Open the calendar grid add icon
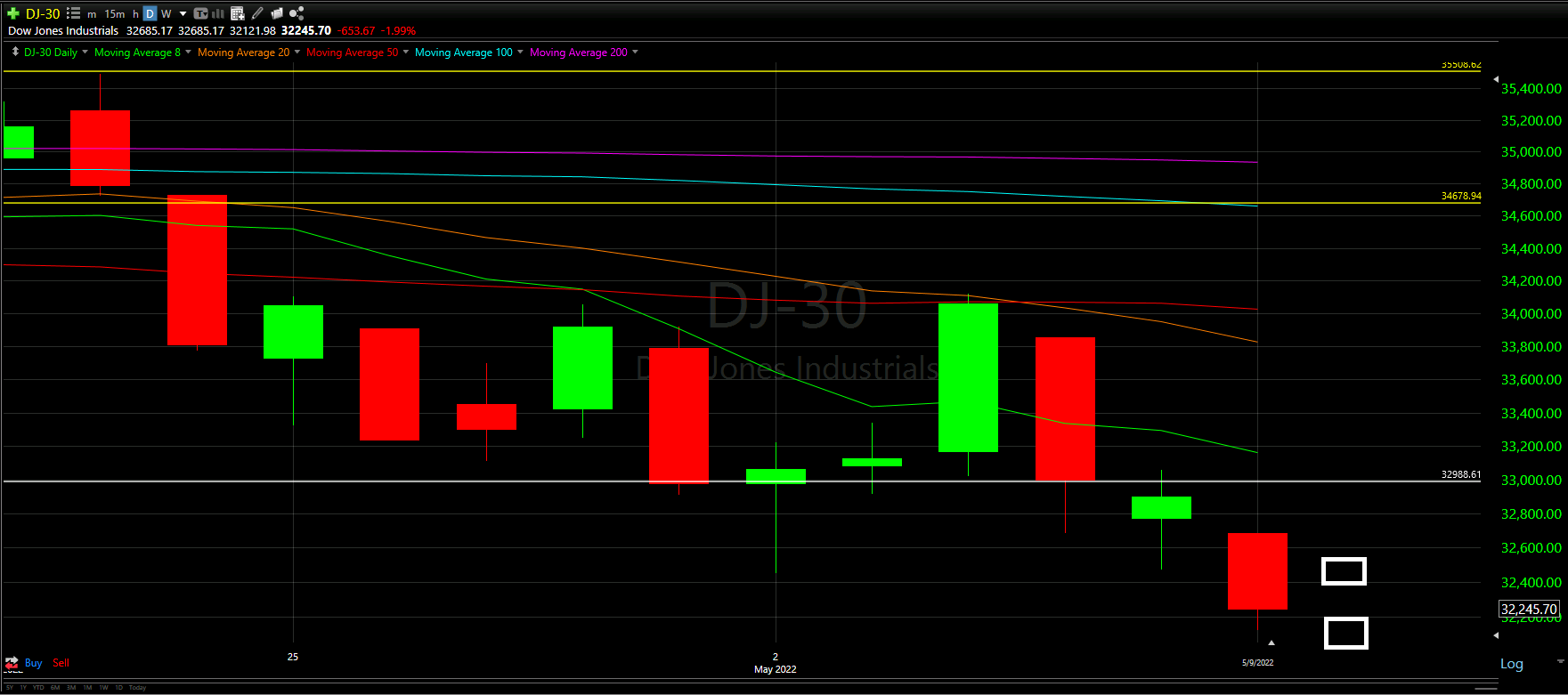1568x695 pixels. click(237, 13)
